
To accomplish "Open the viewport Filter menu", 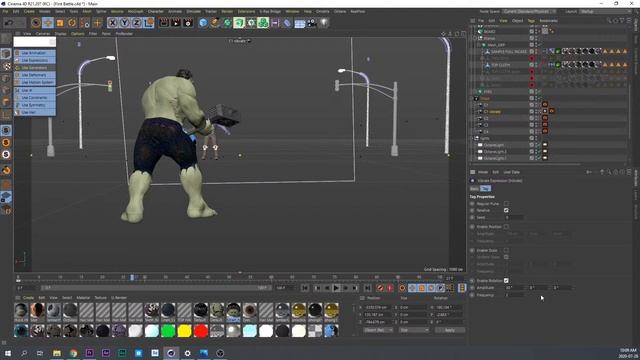I will tap(93, 34).
